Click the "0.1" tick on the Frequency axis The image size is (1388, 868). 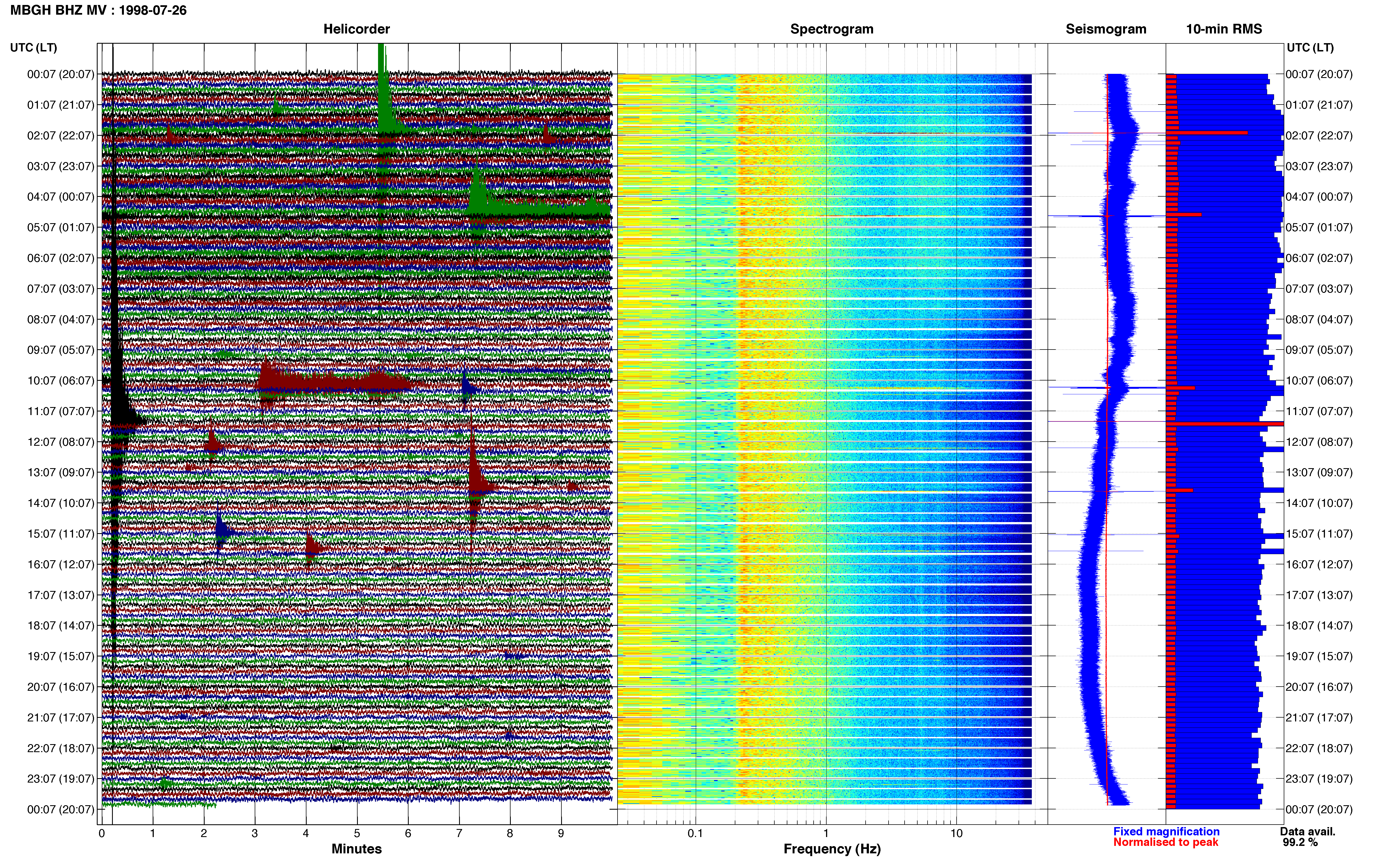tap(695, 833)
